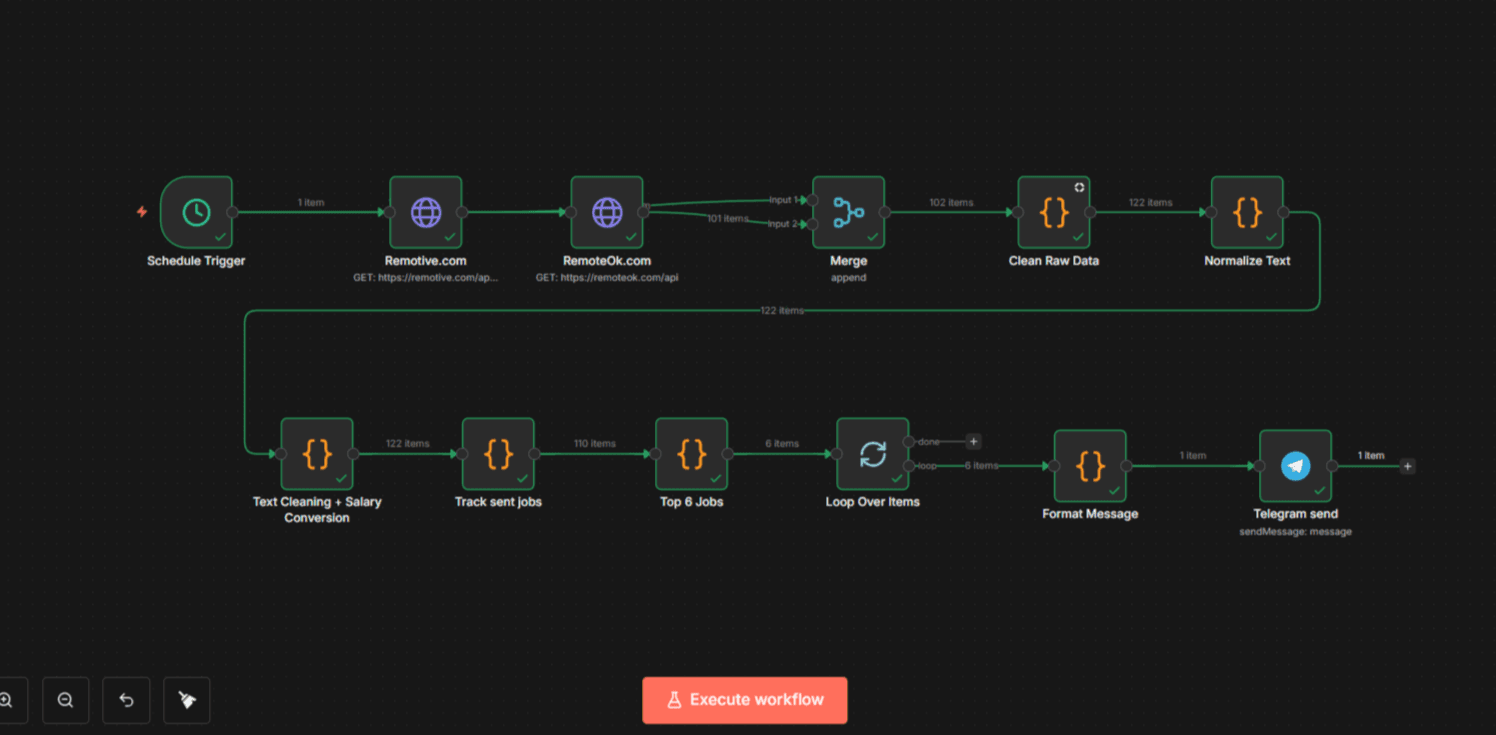The image size is (1496, 735).
Task: Add a node to the done output
Action: click(973, 441)
